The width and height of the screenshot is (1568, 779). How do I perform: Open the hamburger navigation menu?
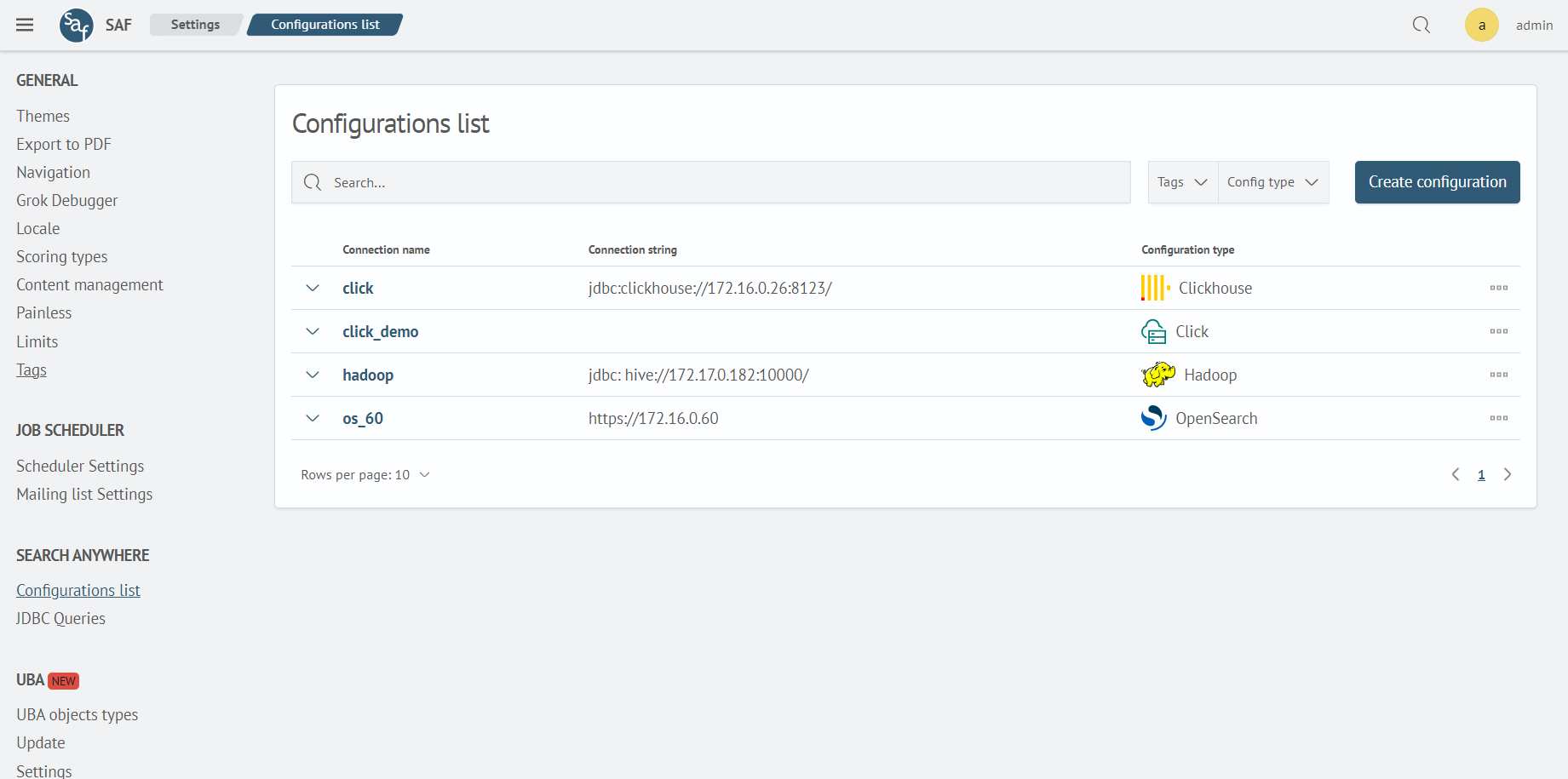(25, 25)
